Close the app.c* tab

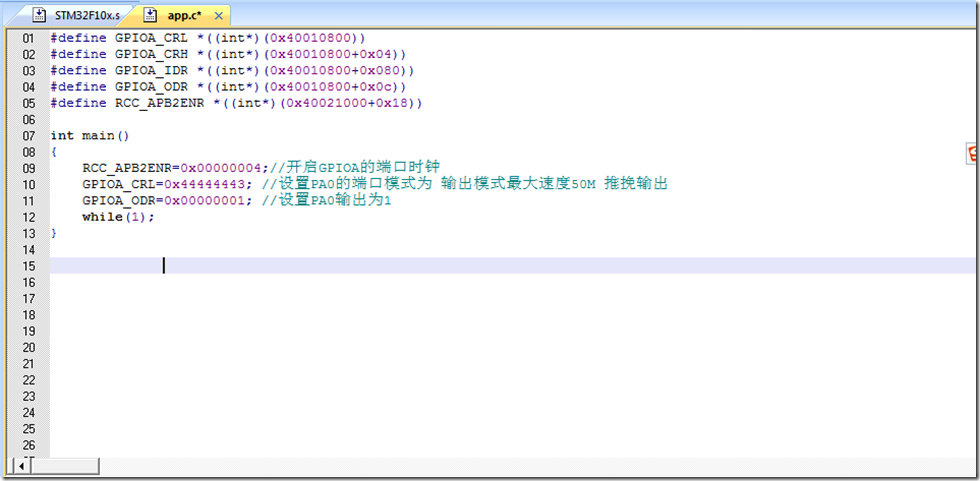pos(219,14)
